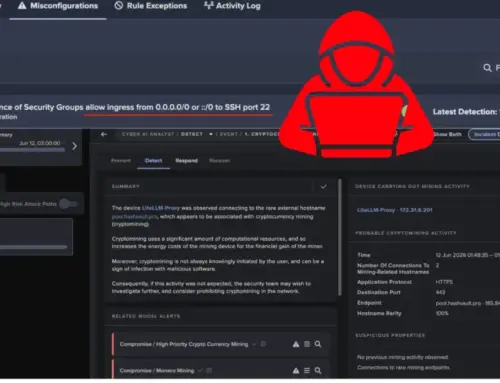The width and height of the screenshot is (500, 383).
Task: Open the Activity Log tab
Action: pyautogui.click(x=232, y=6)
